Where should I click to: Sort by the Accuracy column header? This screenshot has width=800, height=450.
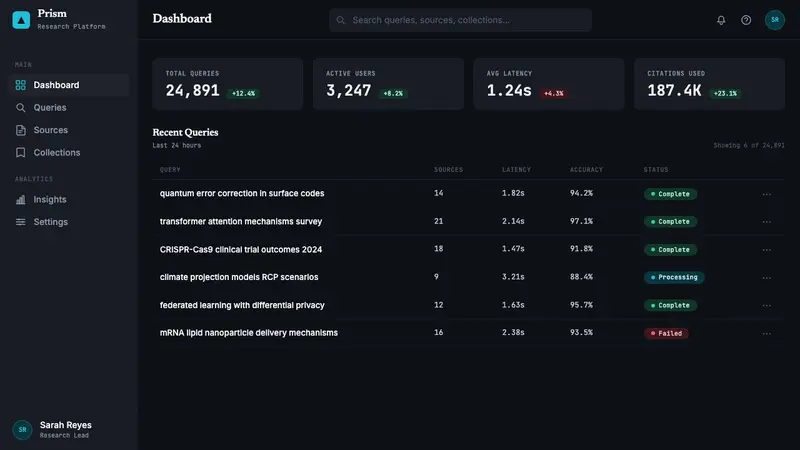click(x=586, y=169)
